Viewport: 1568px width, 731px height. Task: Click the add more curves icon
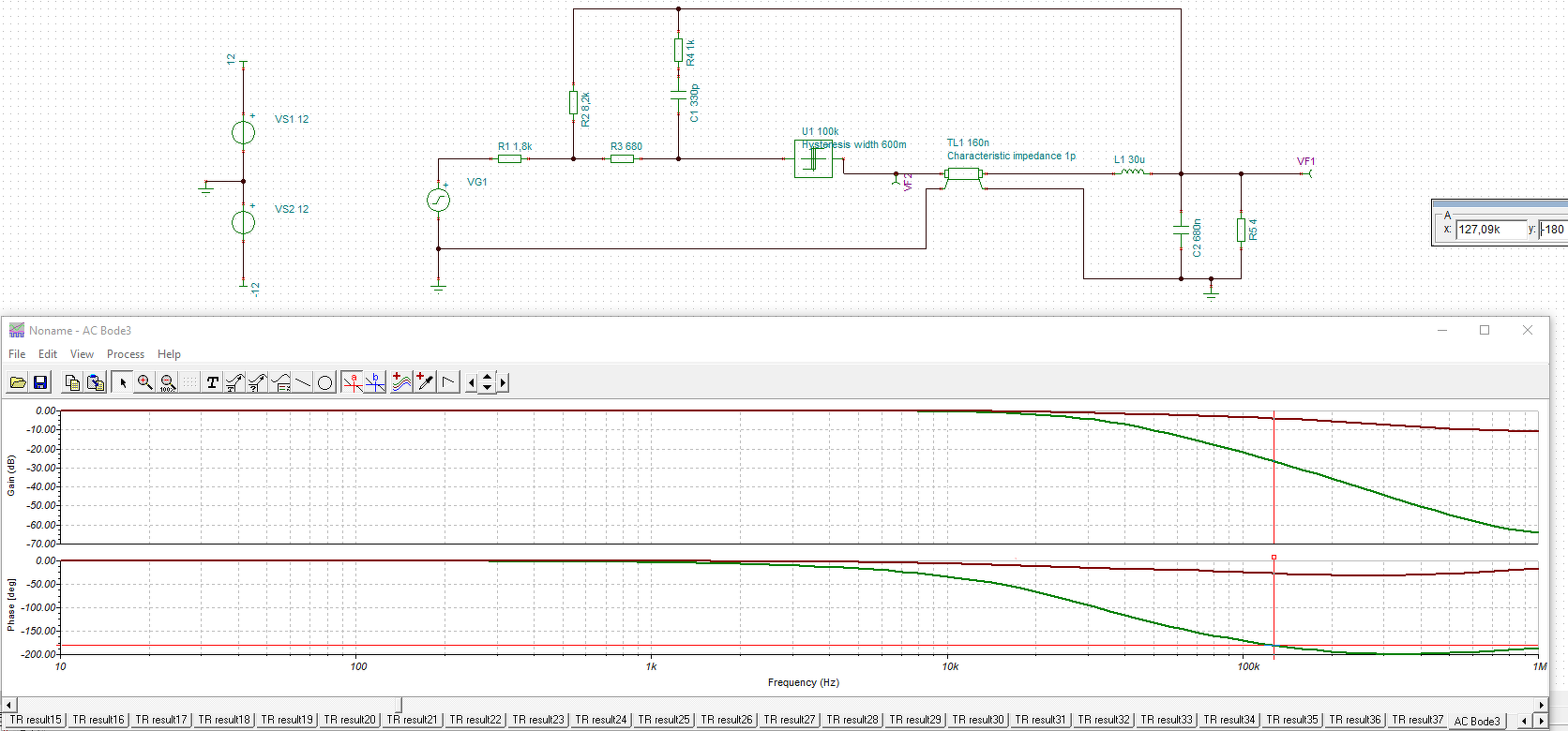point(402,382)
